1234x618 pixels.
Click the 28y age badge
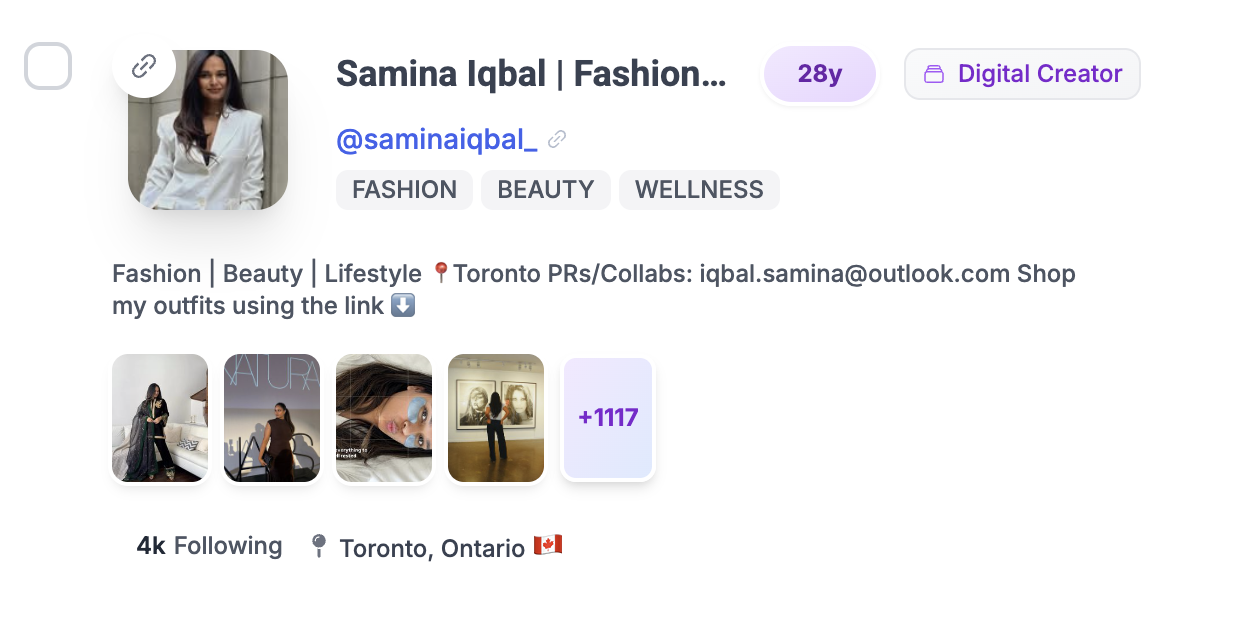tap(820, 73)
